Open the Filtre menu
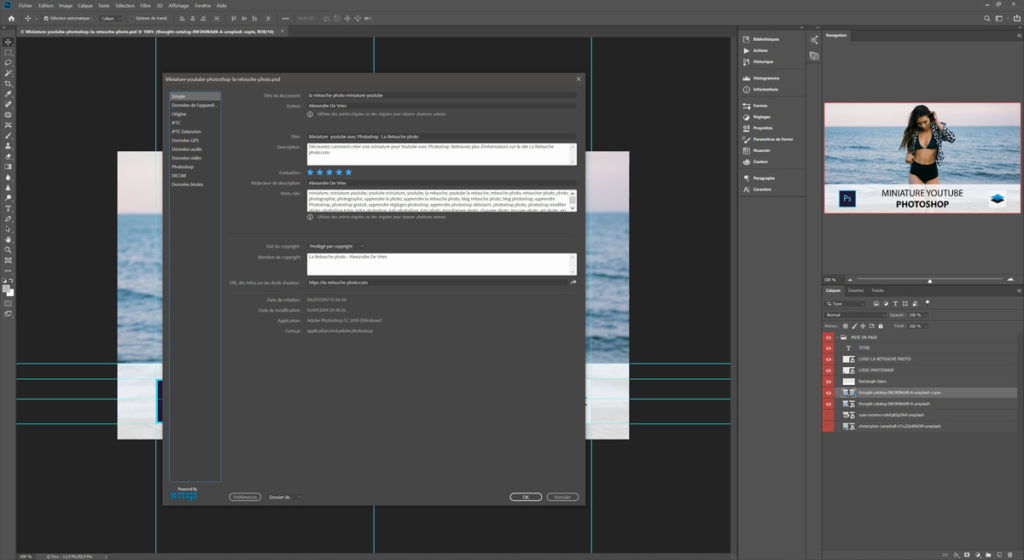1024x560 pixels. [145, 5]
